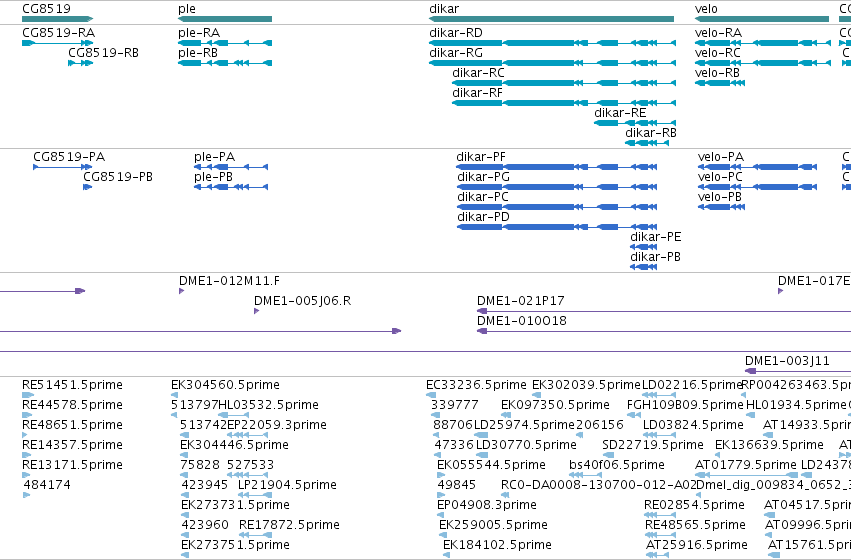Screen dimensions: 851x560
Task: Open velo-PA protein feature
Action: click(x=757, y=167)
